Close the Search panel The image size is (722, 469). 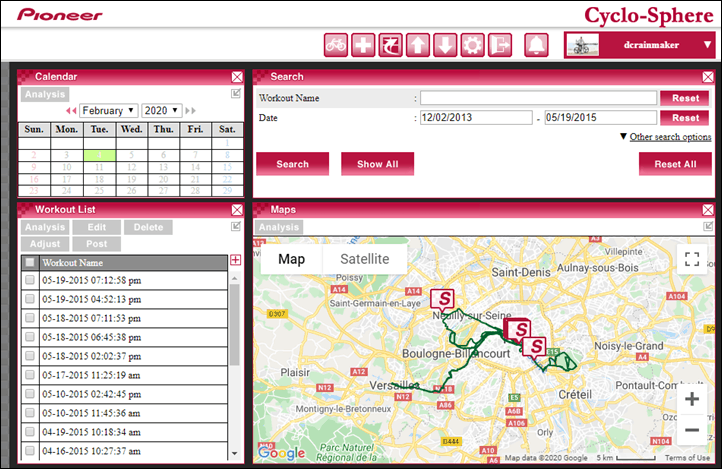708,77
